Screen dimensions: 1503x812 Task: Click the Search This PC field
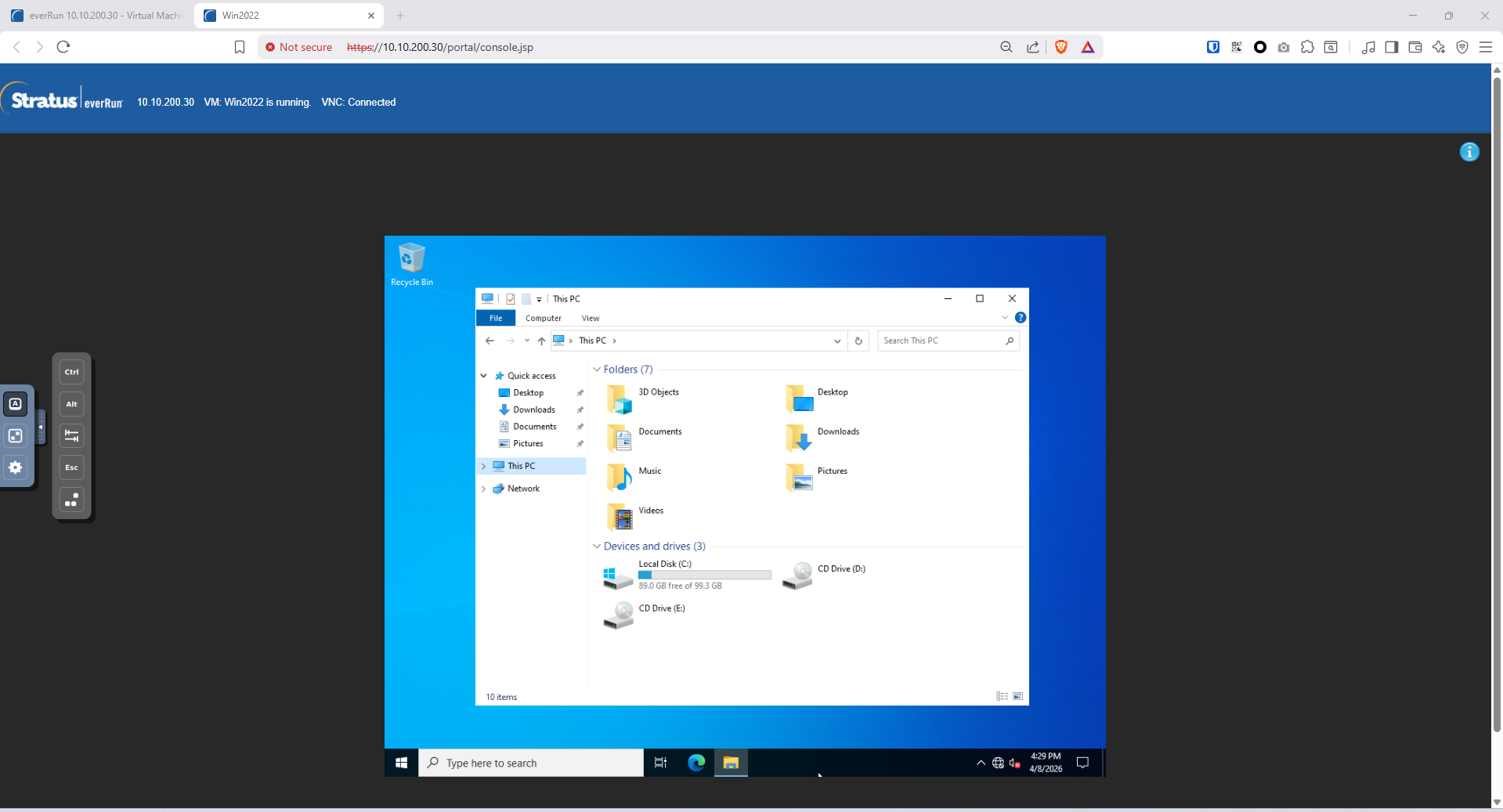tap(940, 341)
